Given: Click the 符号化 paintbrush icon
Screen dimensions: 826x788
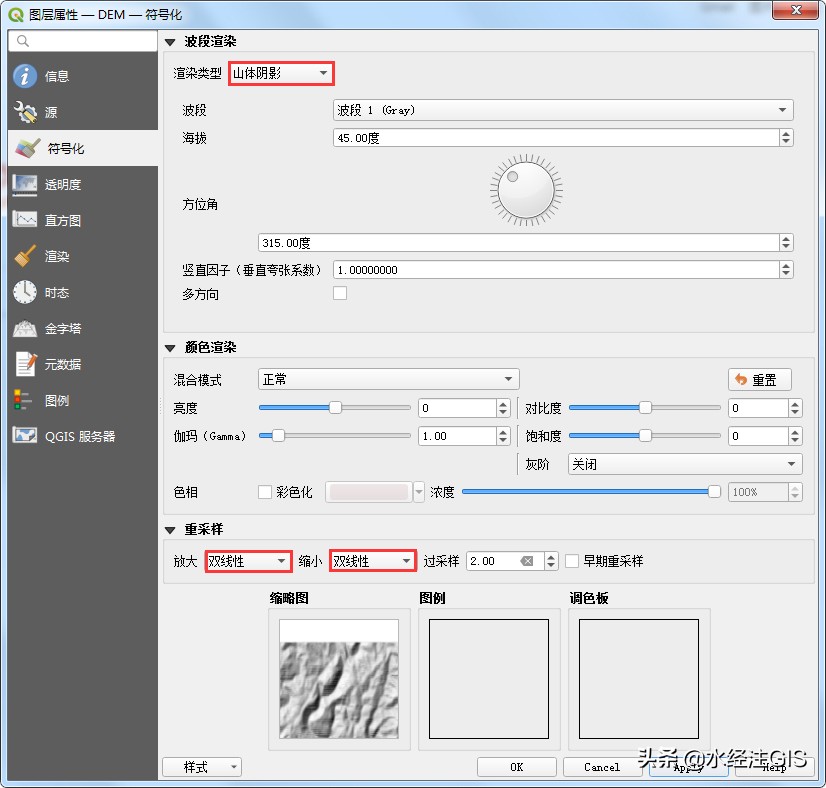Looking at the screenshot, I should click(27, 148).
